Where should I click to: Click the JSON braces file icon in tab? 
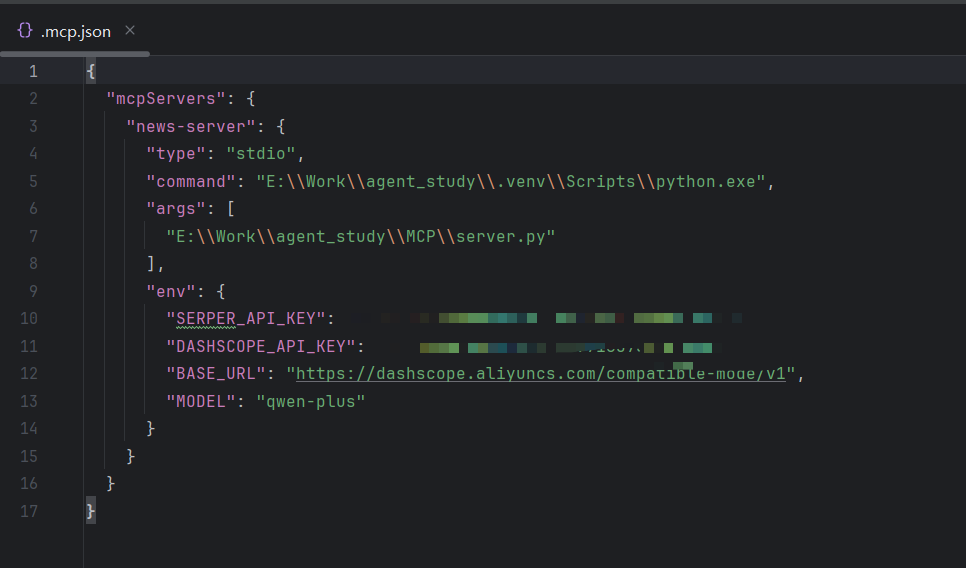coord(25,30)
